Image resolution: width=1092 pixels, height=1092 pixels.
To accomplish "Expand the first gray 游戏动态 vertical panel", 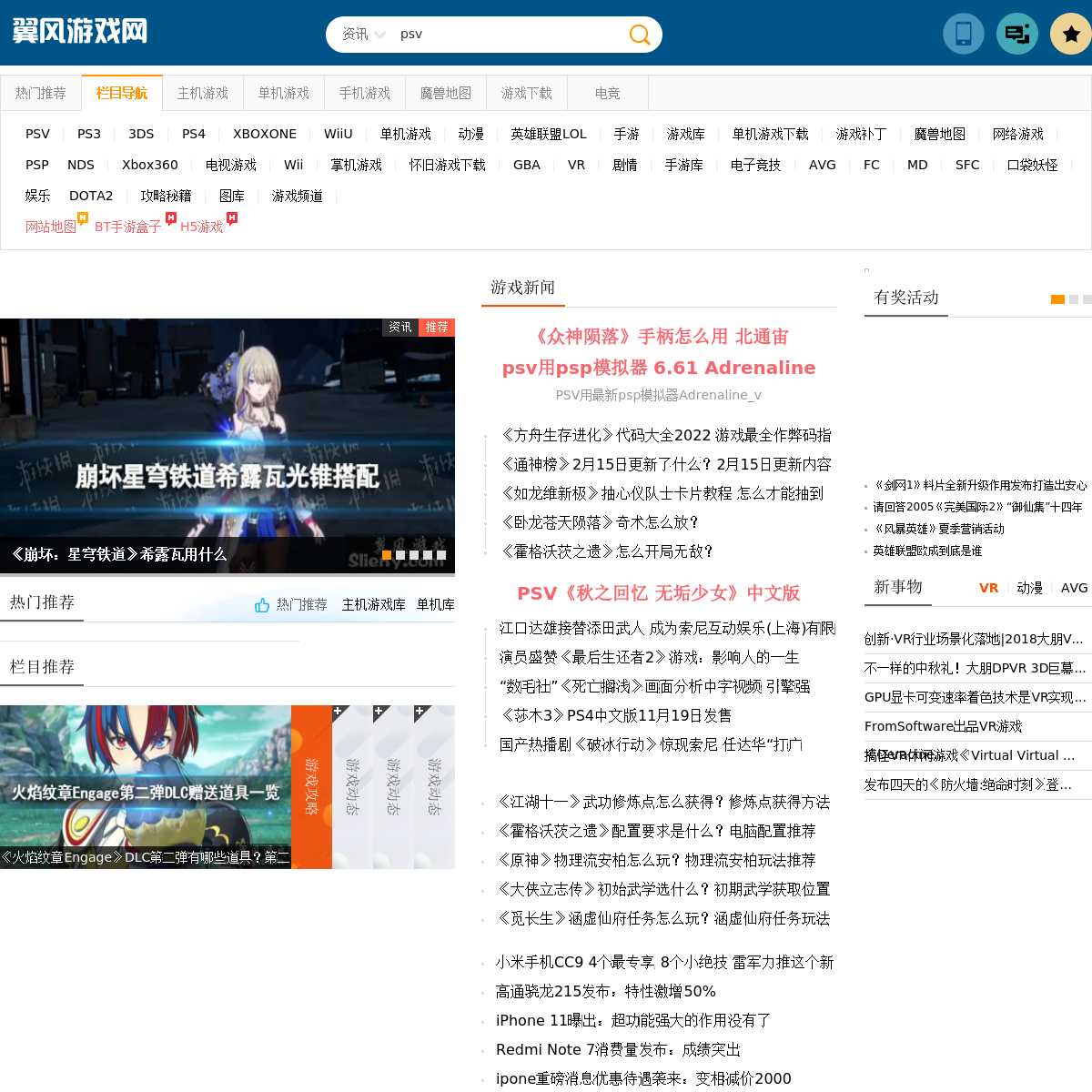I will point(352,787).
